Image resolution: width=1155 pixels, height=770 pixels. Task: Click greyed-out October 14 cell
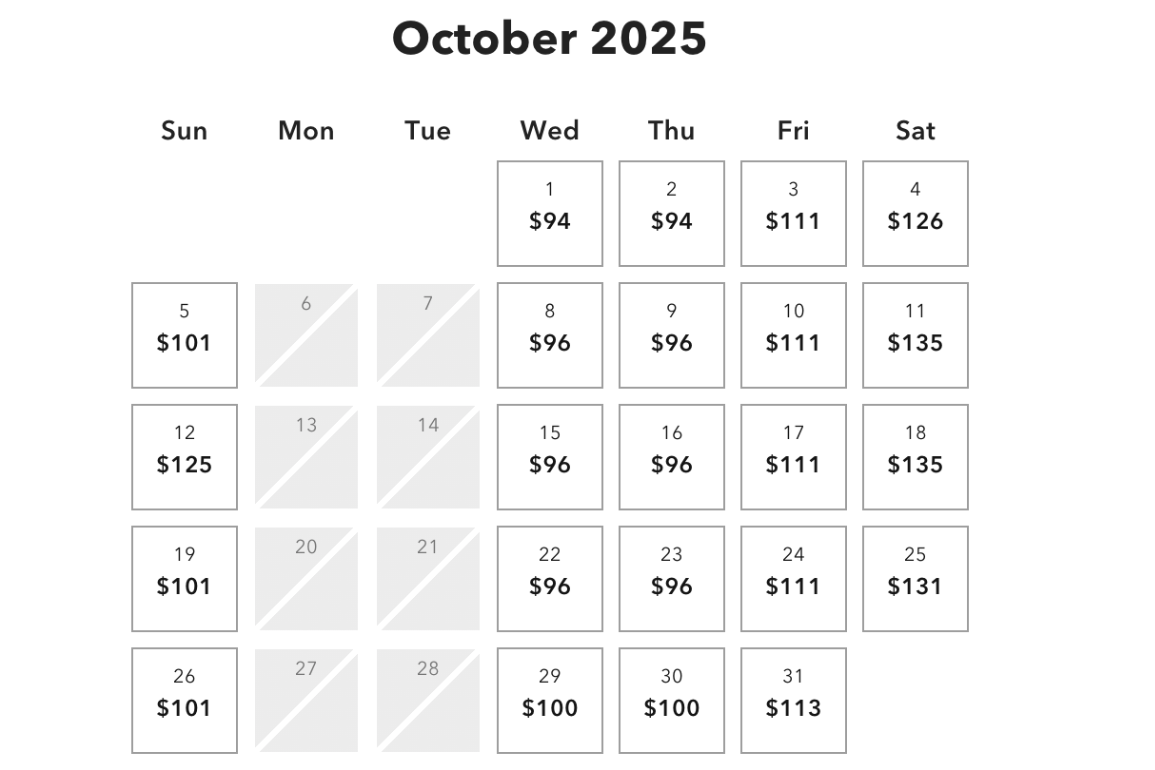[x=428, y=457]
